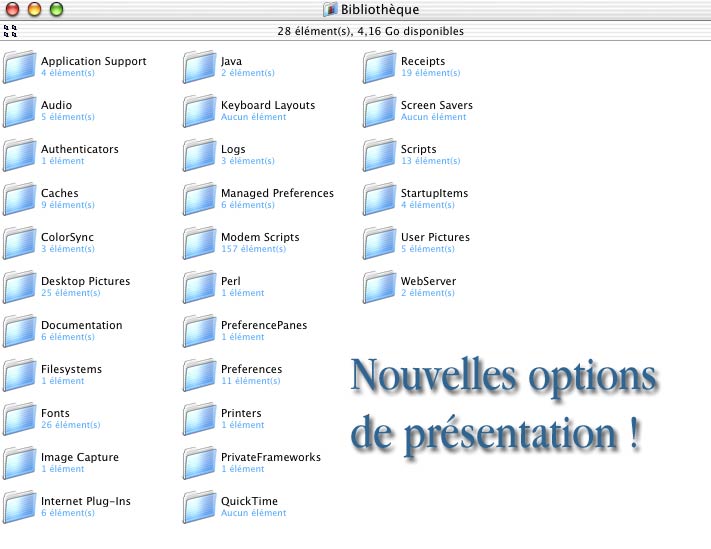This screenshot has width=711, height=549.
Task: Select the ColorSync folder icon
Action: (19, 243)
